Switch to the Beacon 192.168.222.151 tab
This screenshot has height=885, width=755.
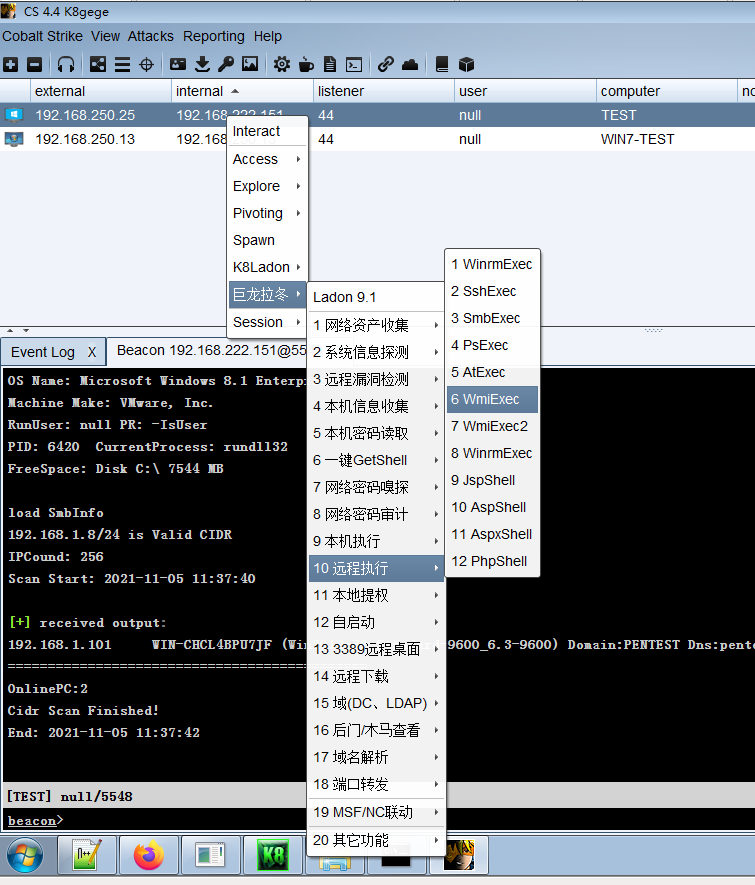click(x=210, y=351)
